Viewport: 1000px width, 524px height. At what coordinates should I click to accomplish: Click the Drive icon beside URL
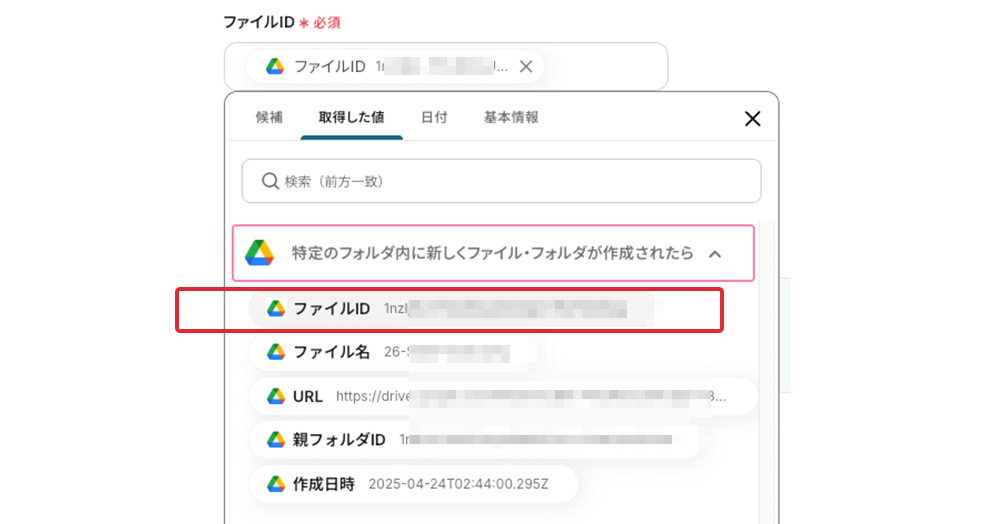pyautogui.click(x=276, y=396)
